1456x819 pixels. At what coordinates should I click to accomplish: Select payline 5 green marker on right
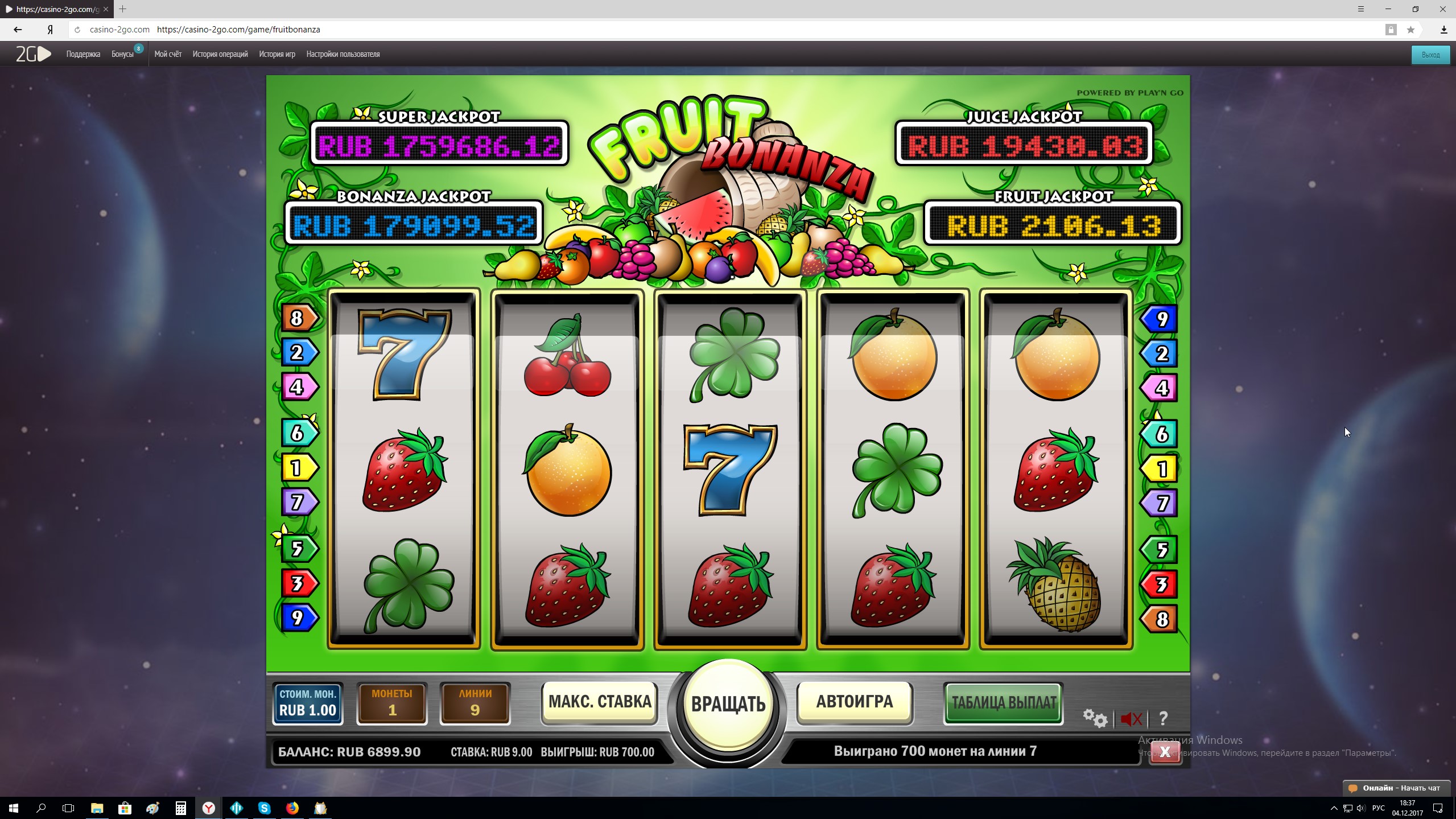pos(1159,549)
